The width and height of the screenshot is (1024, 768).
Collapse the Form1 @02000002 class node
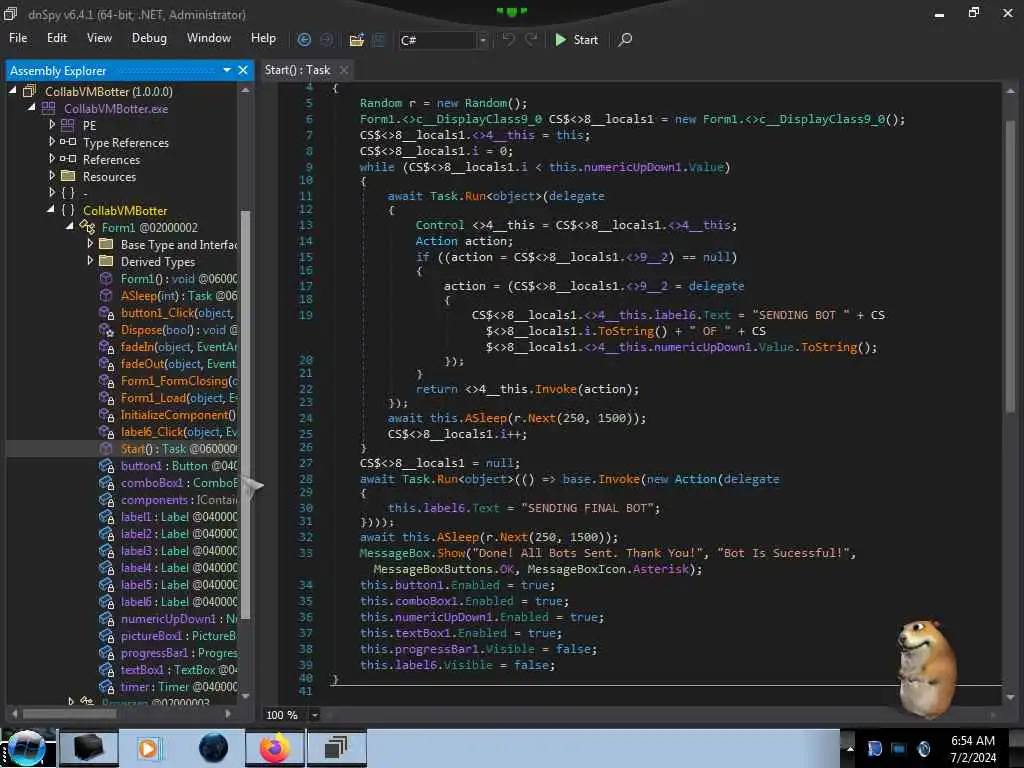tap(69, 227)
